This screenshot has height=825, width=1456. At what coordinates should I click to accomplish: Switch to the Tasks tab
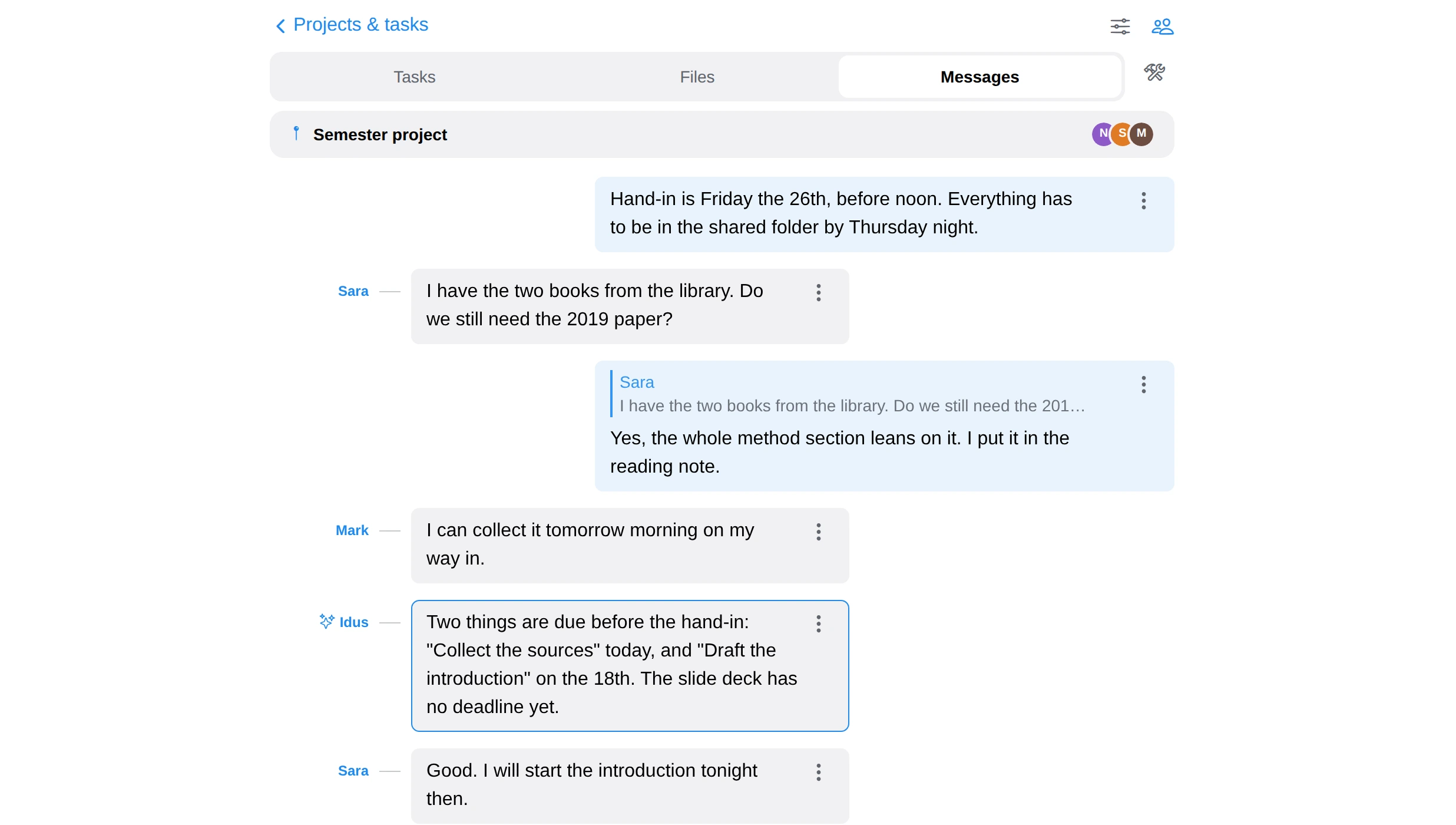click(414, 77)
